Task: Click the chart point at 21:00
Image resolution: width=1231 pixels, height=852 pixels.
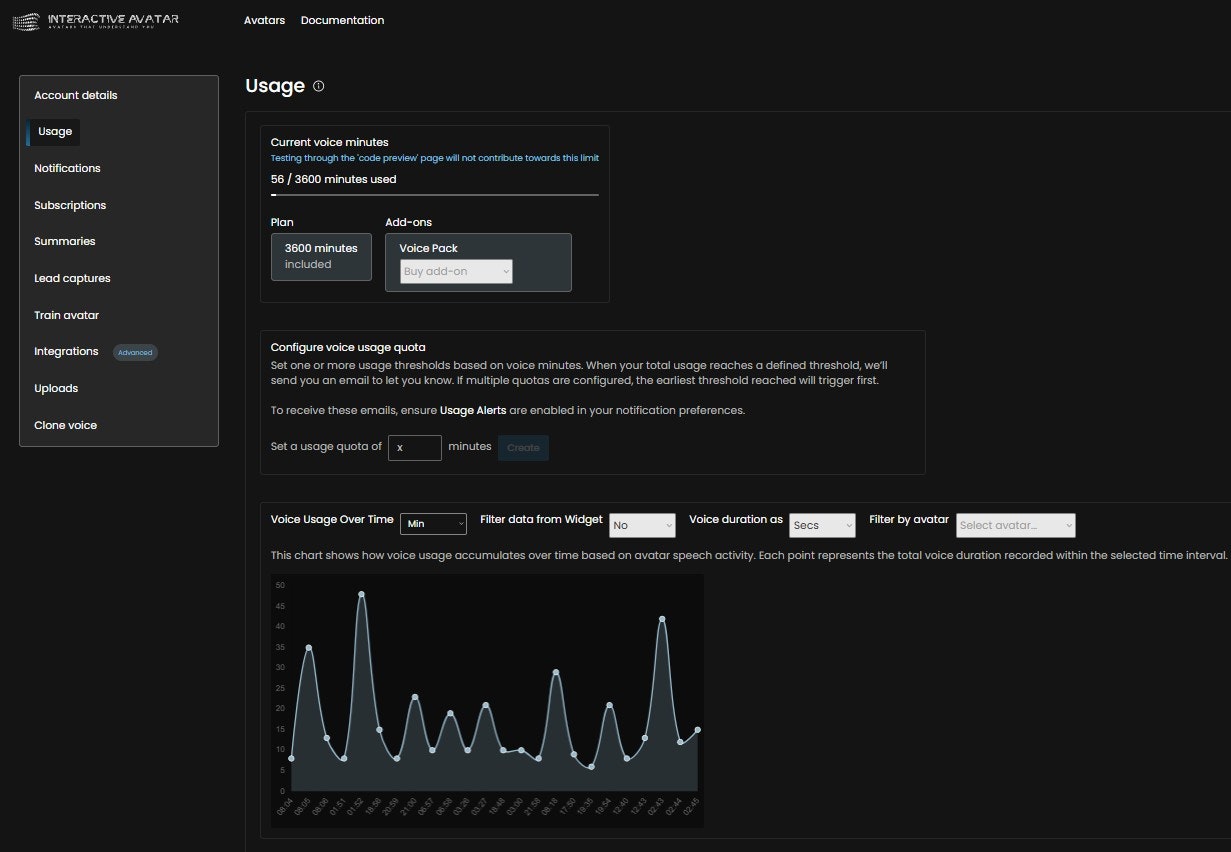Action: 415,697
